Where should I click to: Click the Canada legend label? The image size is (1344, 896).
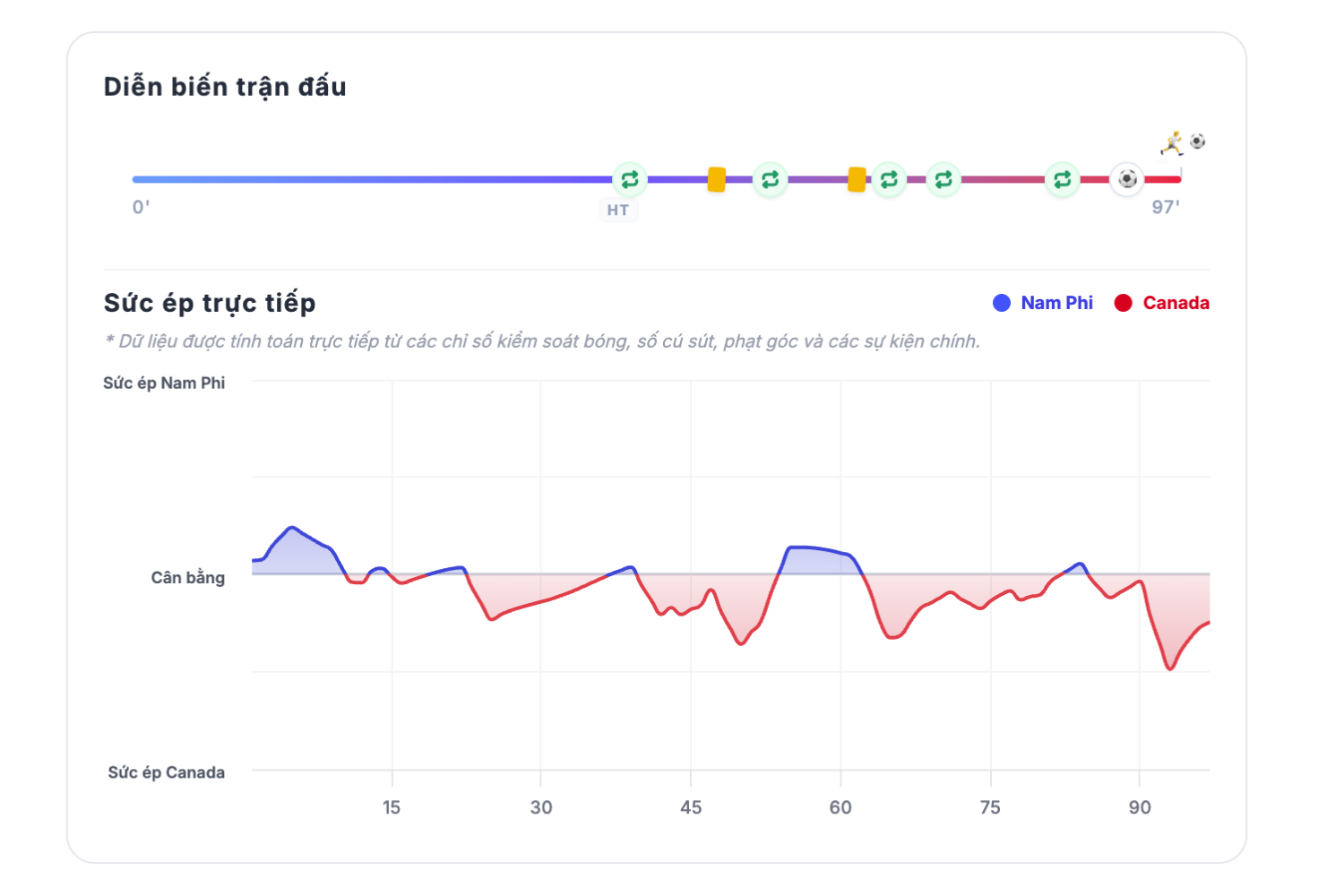coord(1176,303)
